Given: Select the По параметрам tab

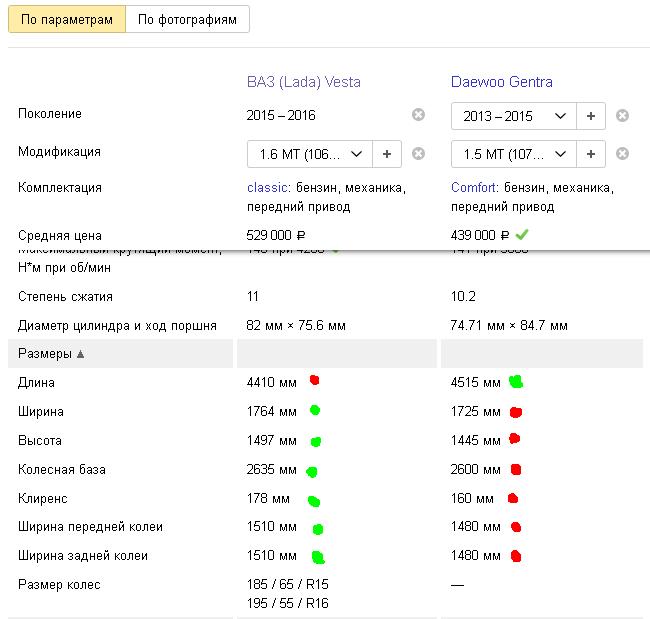Looking at the screenshot, I should point(67,19).
